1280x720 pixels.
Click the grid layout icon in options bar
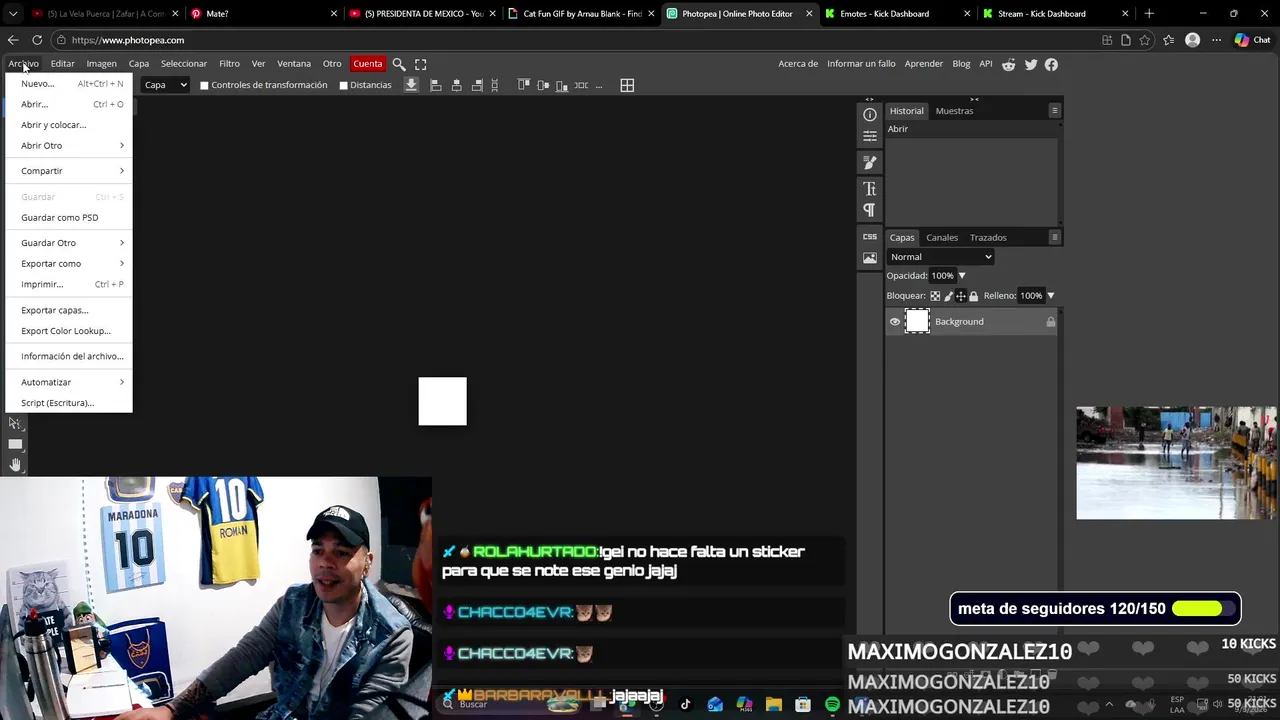[x=627, y=85]
